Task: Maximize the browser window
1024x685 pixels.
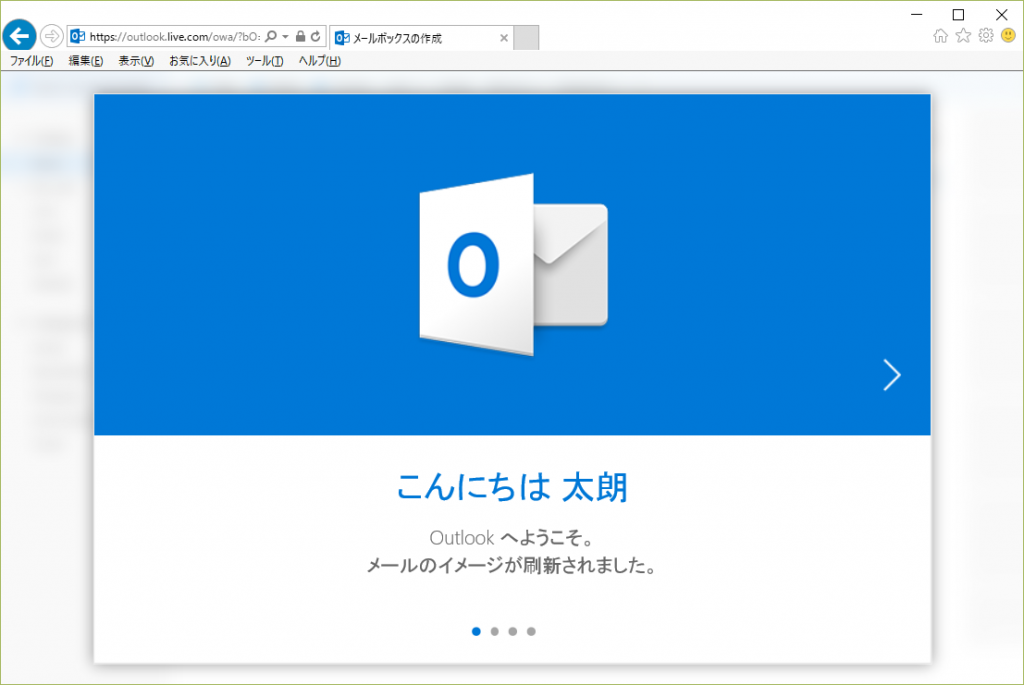Action: (958, 14)
